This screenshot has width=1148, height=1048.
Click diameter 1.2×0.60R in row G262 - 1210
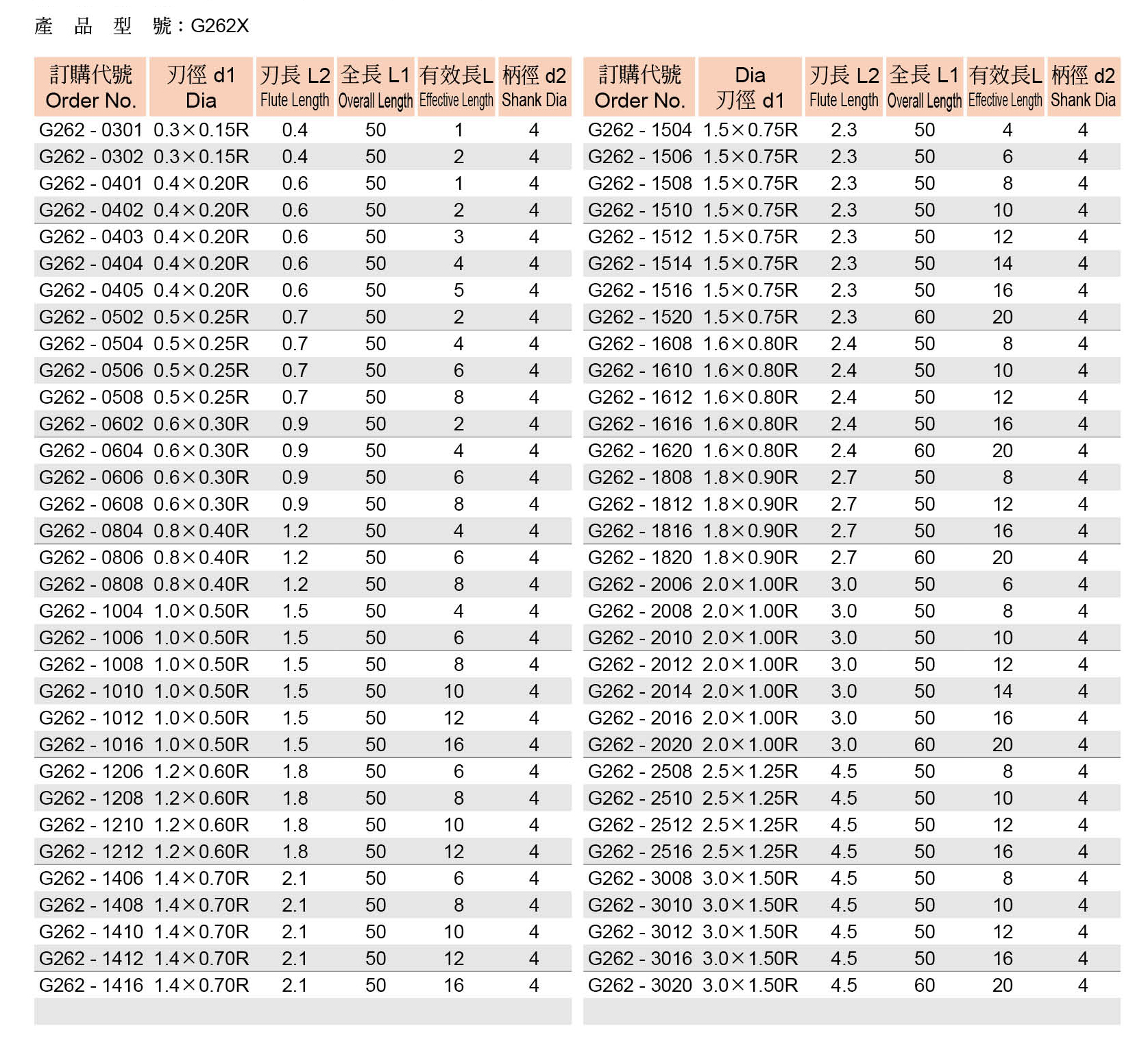click(201, 825)
